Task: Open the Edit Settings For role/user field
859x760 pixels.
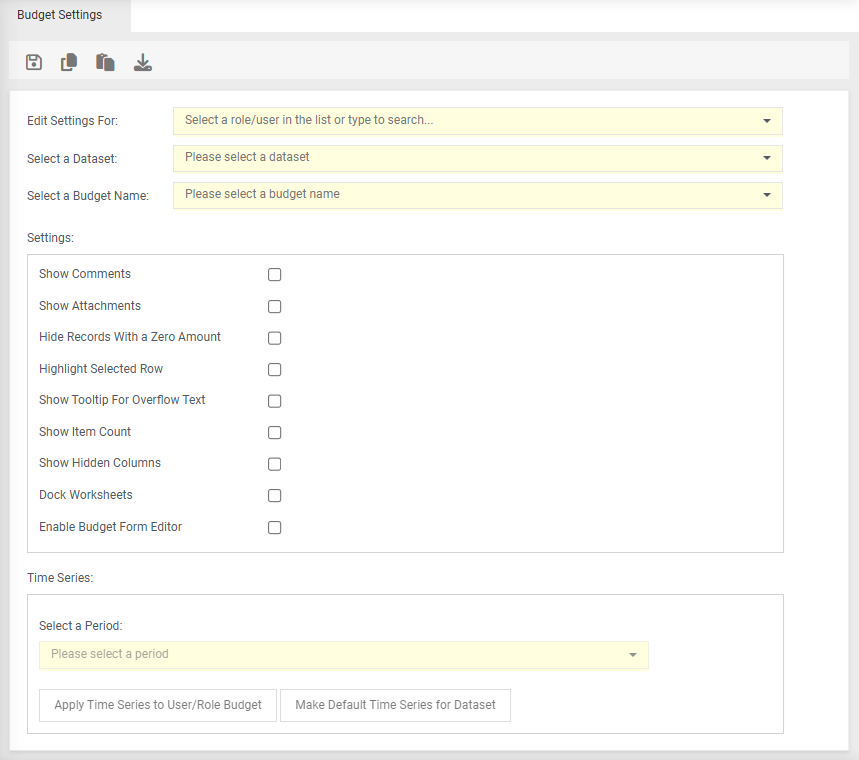Action: tap(478, 121)
